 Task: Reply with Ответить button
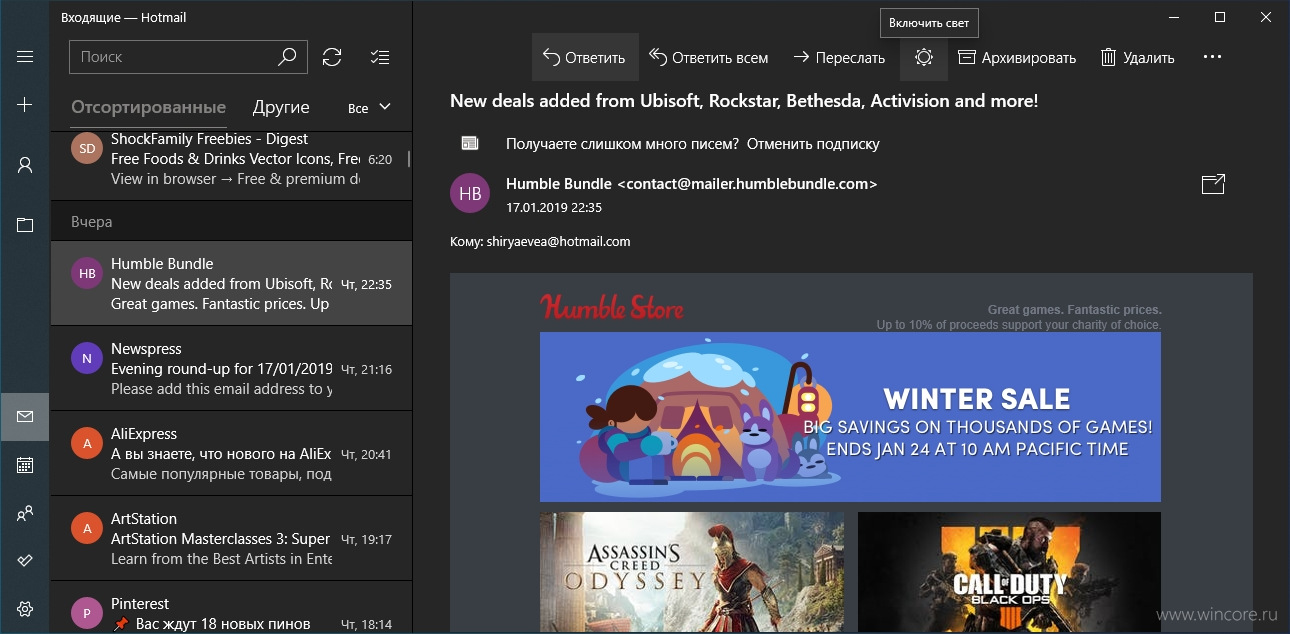(x=585, y=57)
